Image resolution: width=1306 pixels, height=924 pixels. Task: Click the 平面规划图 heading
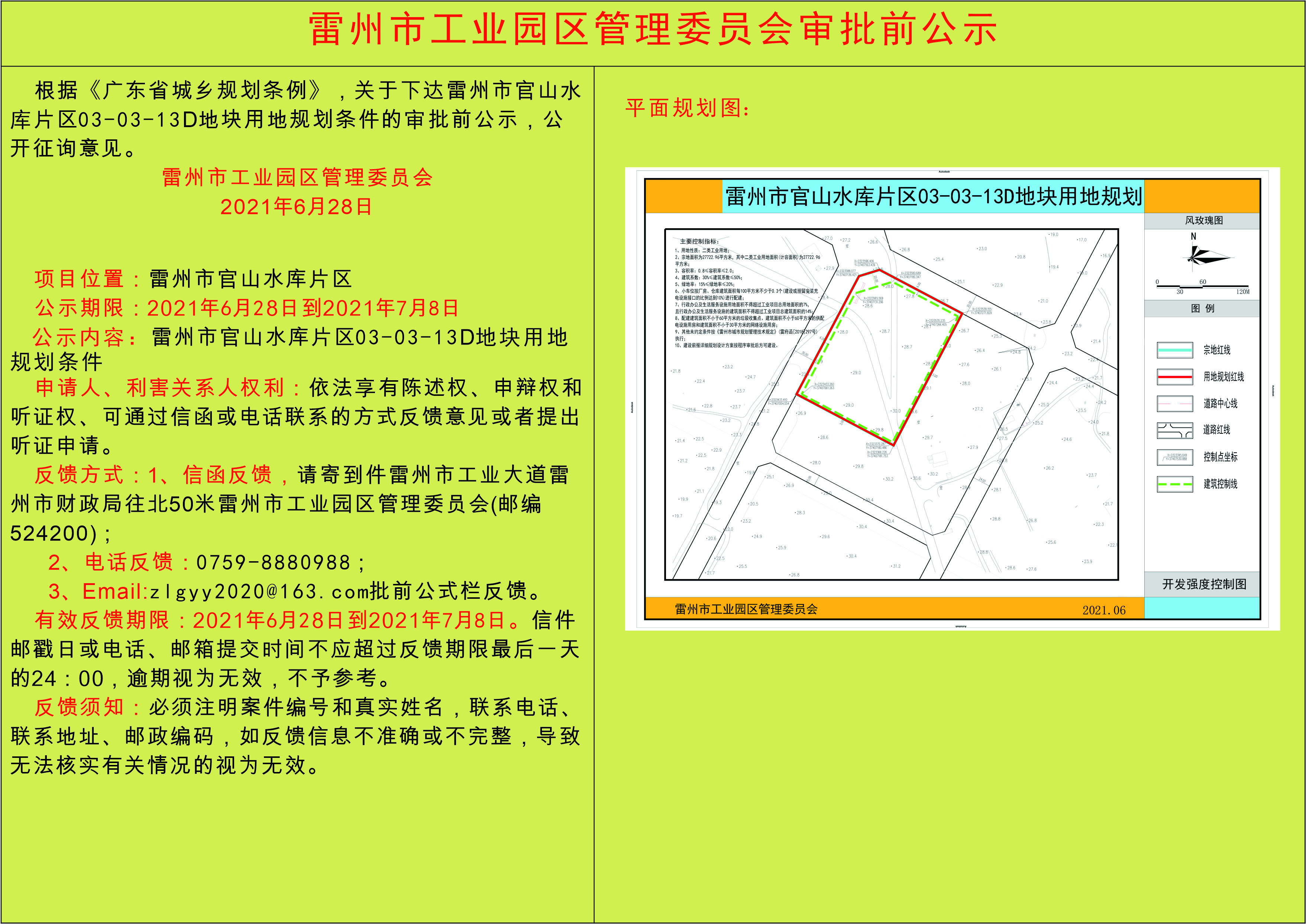pos(687,107)
